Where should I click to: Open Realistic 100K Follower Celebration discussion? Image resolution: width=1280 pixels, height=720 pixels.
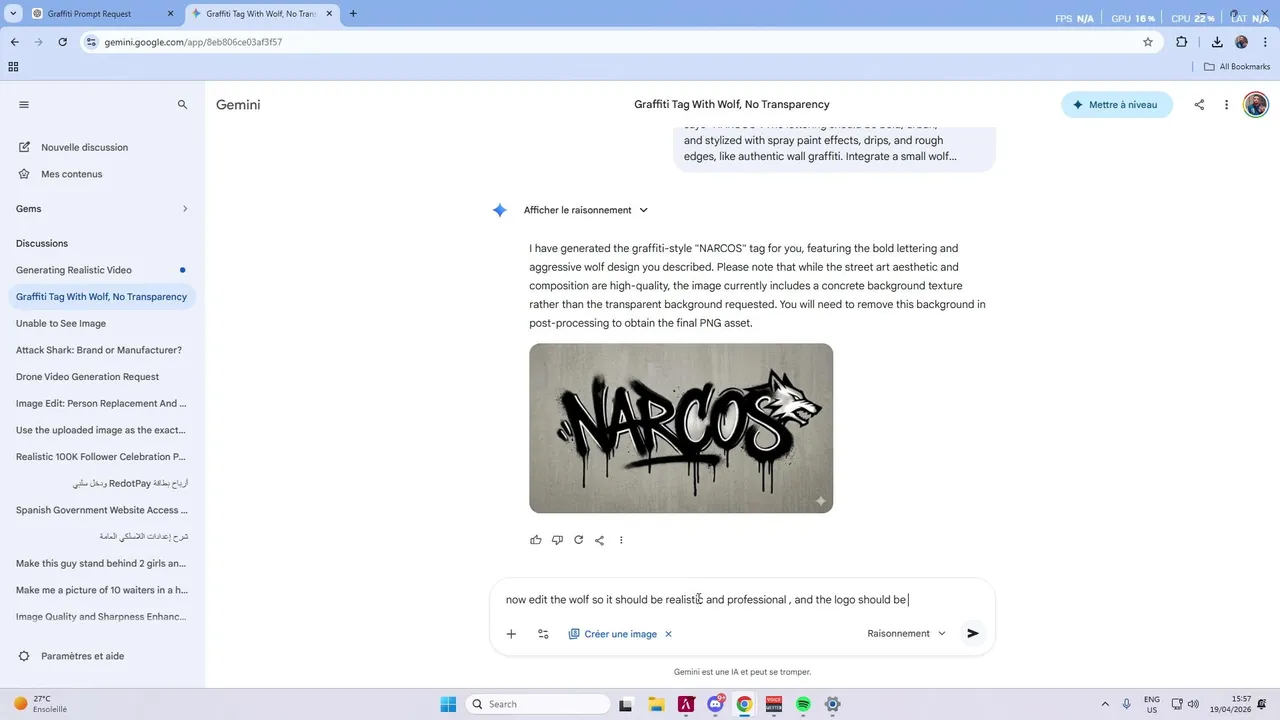click(100, 457)
